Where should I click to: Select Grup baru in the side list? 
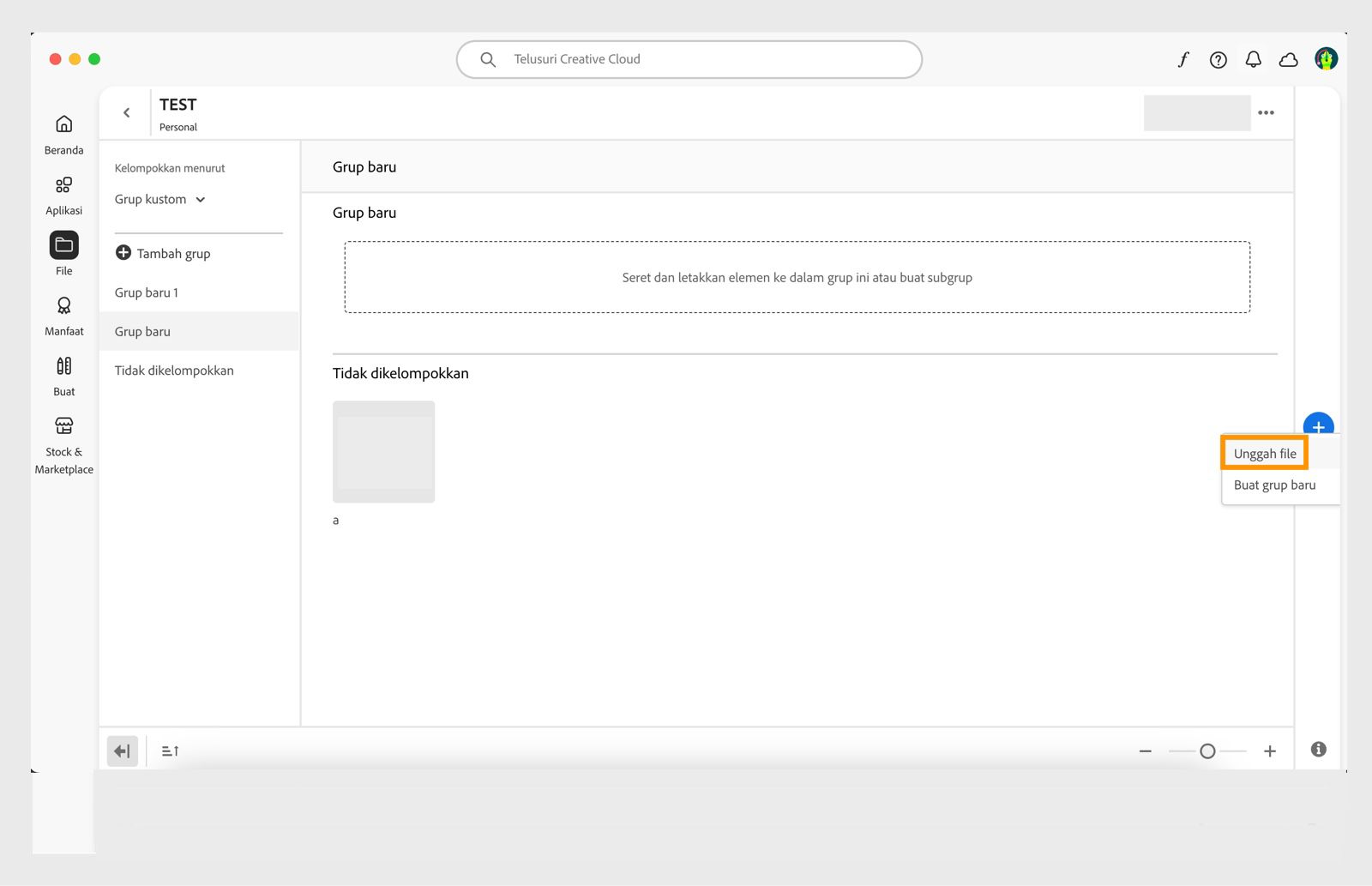[x=199, y=331]
